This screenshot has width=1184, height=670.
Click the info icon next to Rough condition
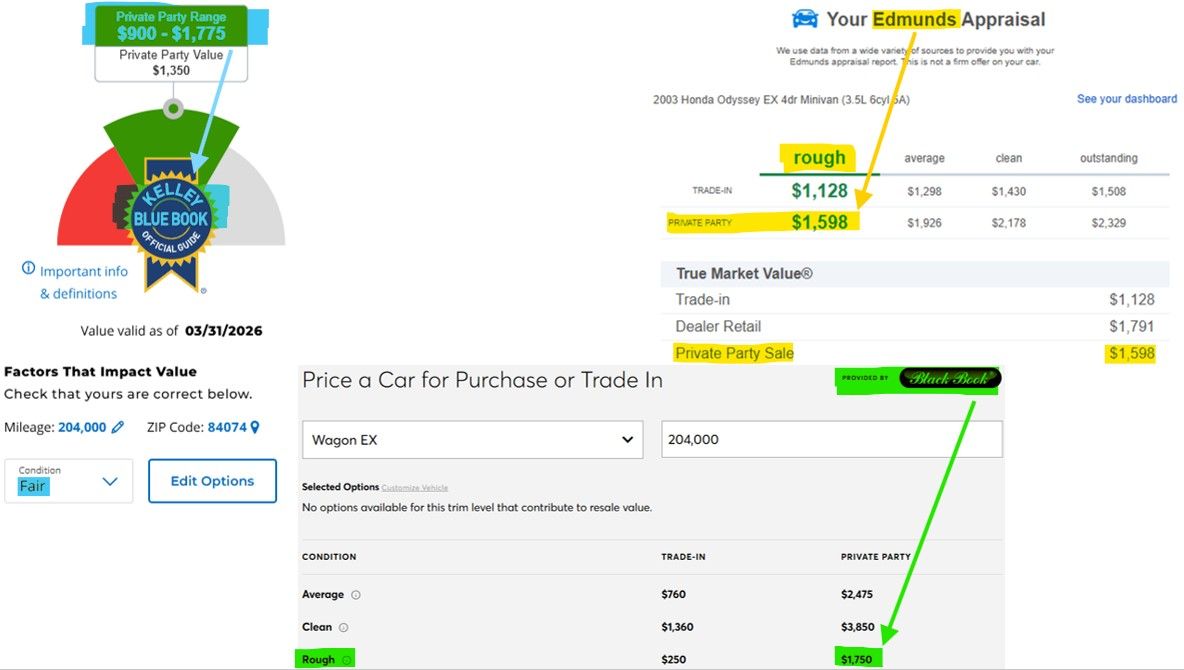pyautogui.click(x=347, y=660)
